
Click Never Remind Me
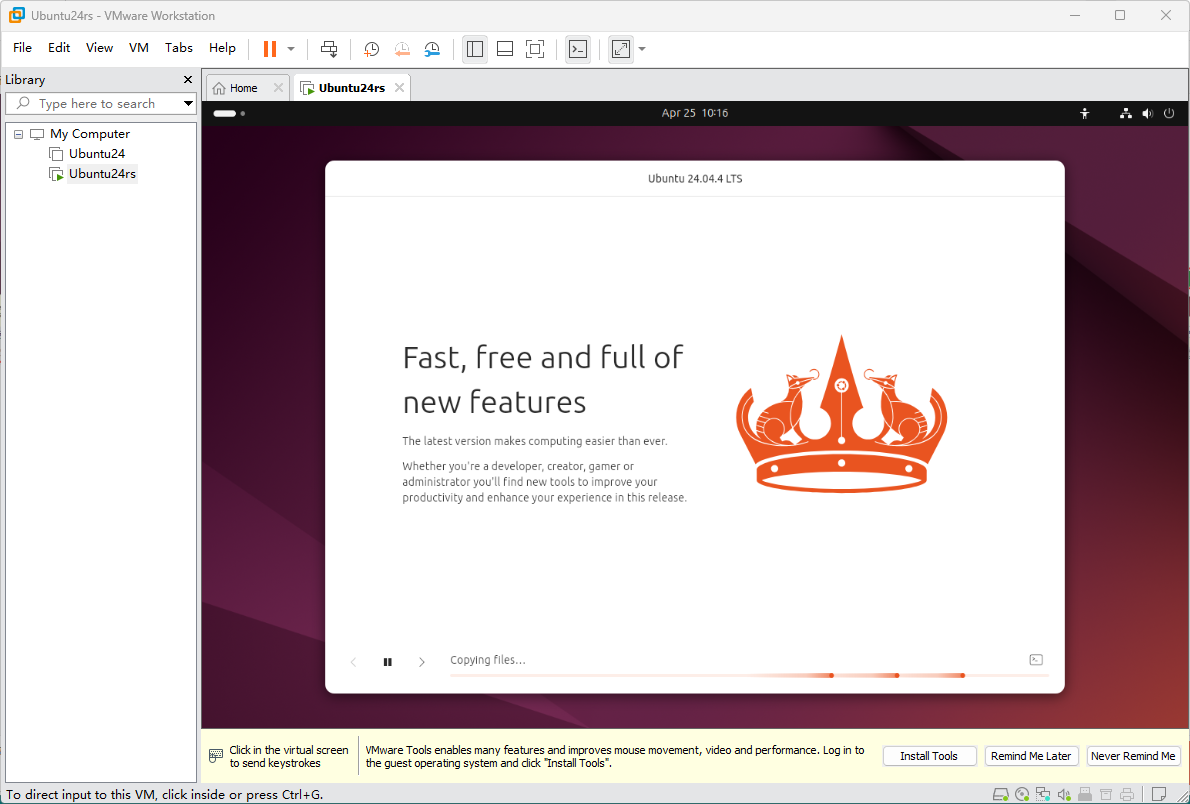point(1134,756)
